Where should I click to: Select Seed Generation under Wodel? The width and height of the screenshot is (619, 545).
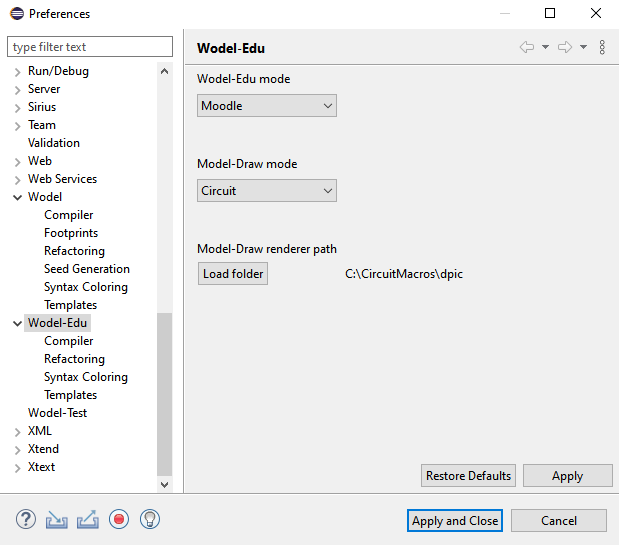pos(87,269)
